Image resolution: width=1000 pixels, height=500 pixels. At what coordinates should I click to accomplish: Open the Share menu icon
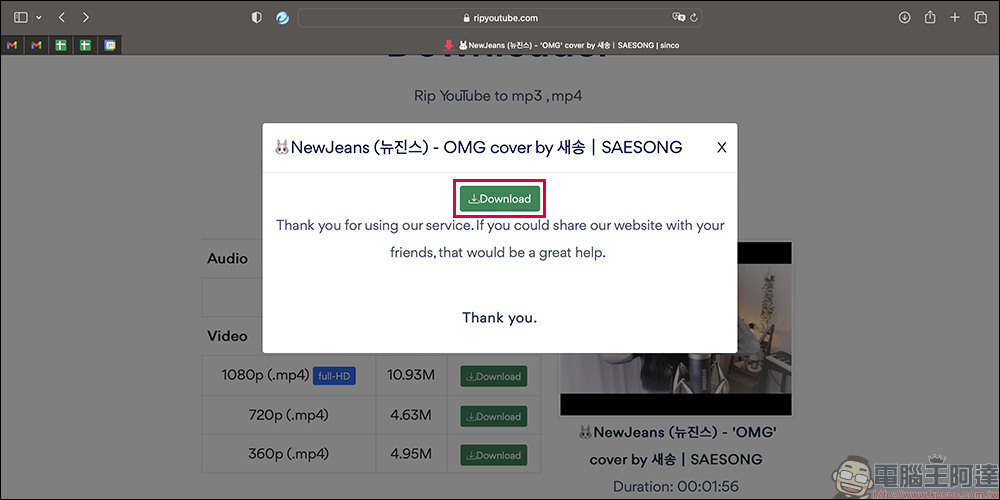coord(930,18)
